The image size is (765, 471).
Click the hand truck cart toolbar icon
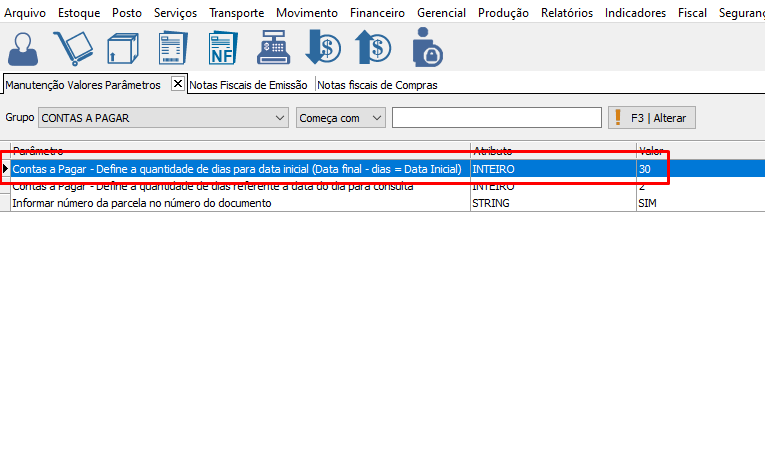pos(73,48)
